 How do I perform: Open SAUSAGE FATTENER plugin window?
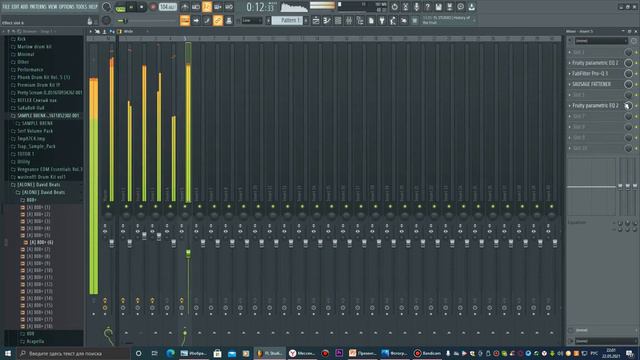(591, 84)
